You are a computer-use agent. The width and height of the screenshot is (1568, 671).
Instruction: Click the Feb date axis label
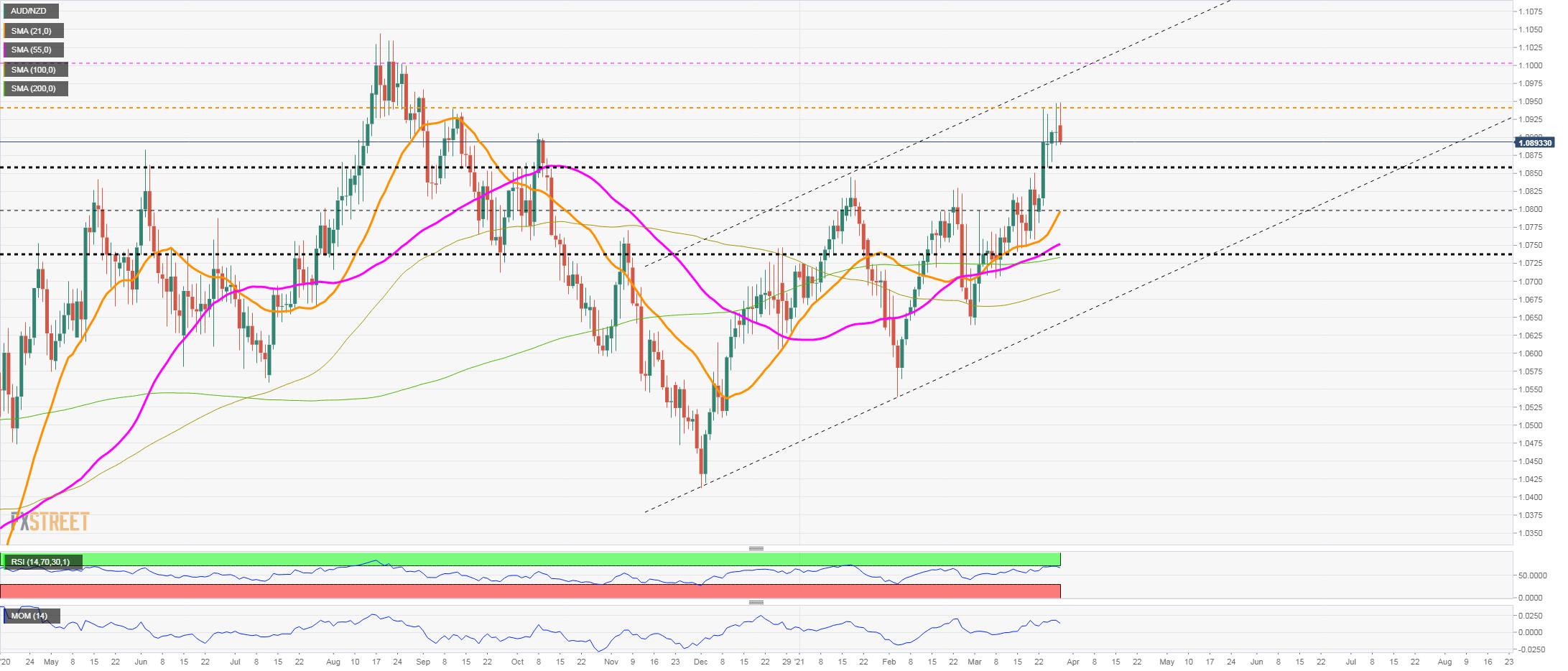(x=889, y=662)
